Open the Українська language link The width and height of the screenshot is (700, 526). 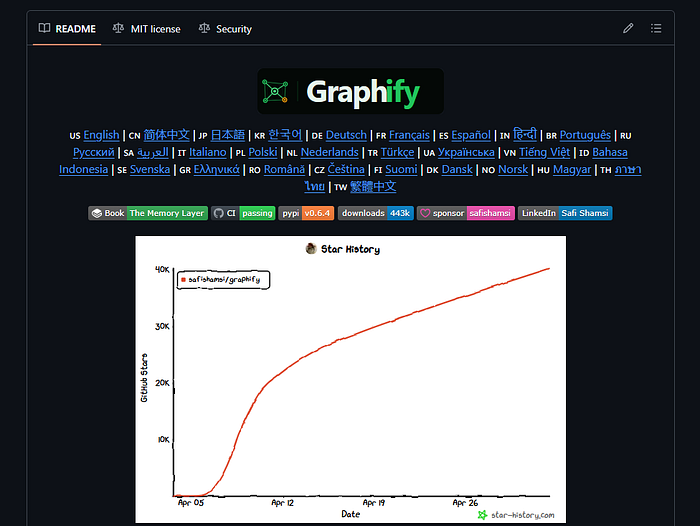pos(466,152)
